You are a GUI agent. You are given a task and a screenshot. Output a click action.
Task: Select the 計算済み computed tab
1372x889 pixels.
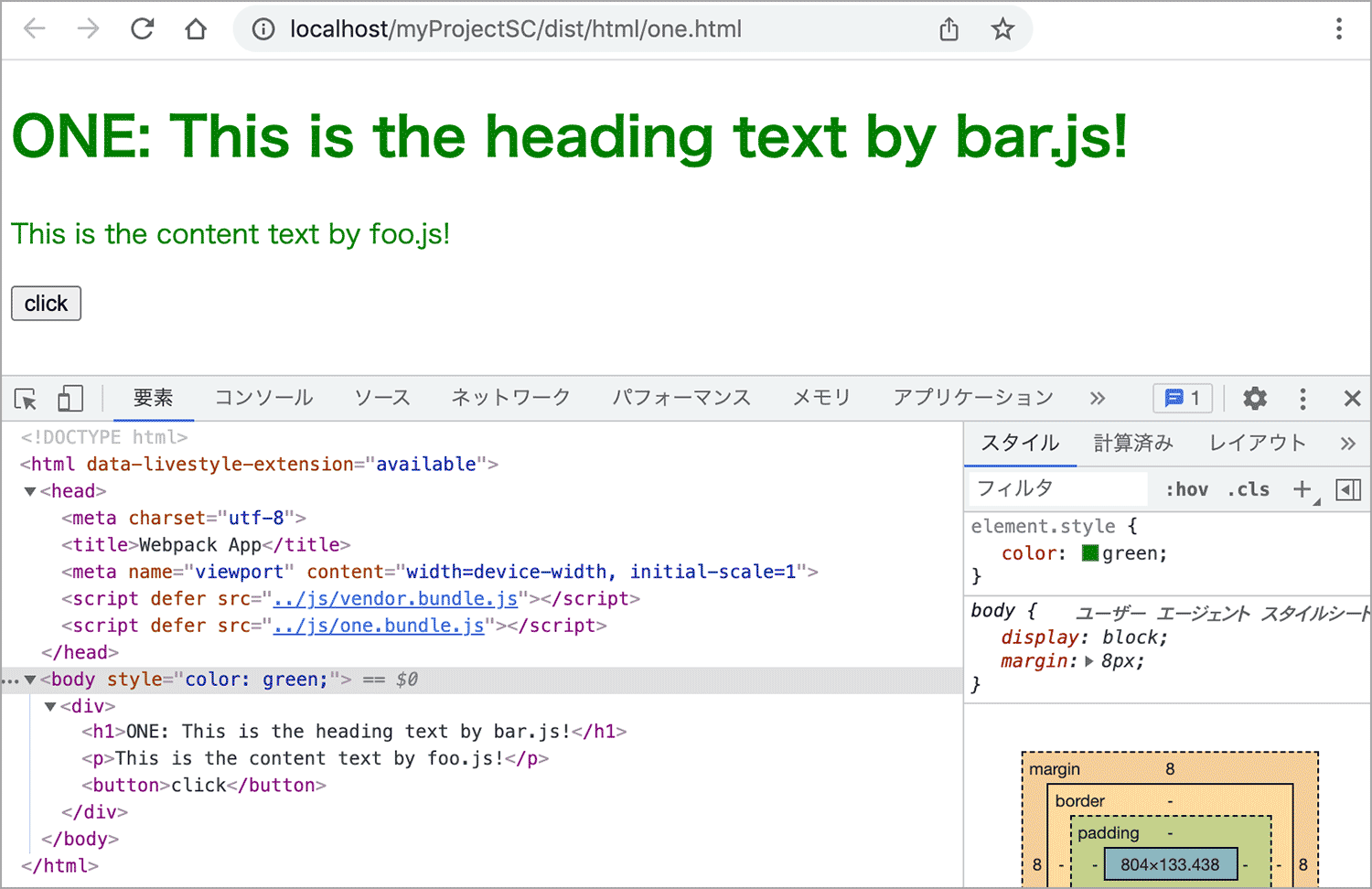pos(1133,444)
